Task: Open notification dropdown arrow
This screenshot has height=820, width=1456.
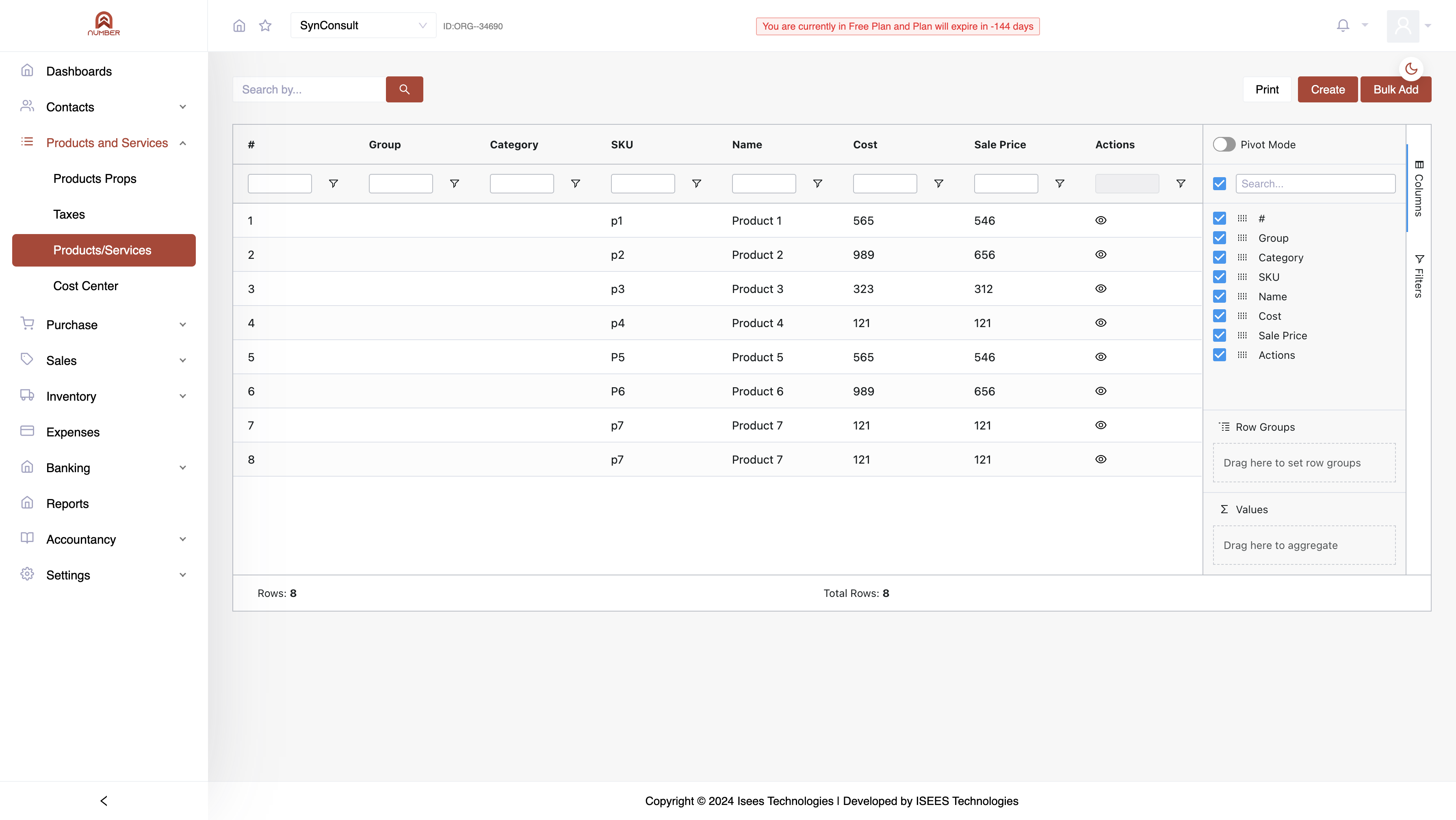Action: click(x=1365, y=25)
